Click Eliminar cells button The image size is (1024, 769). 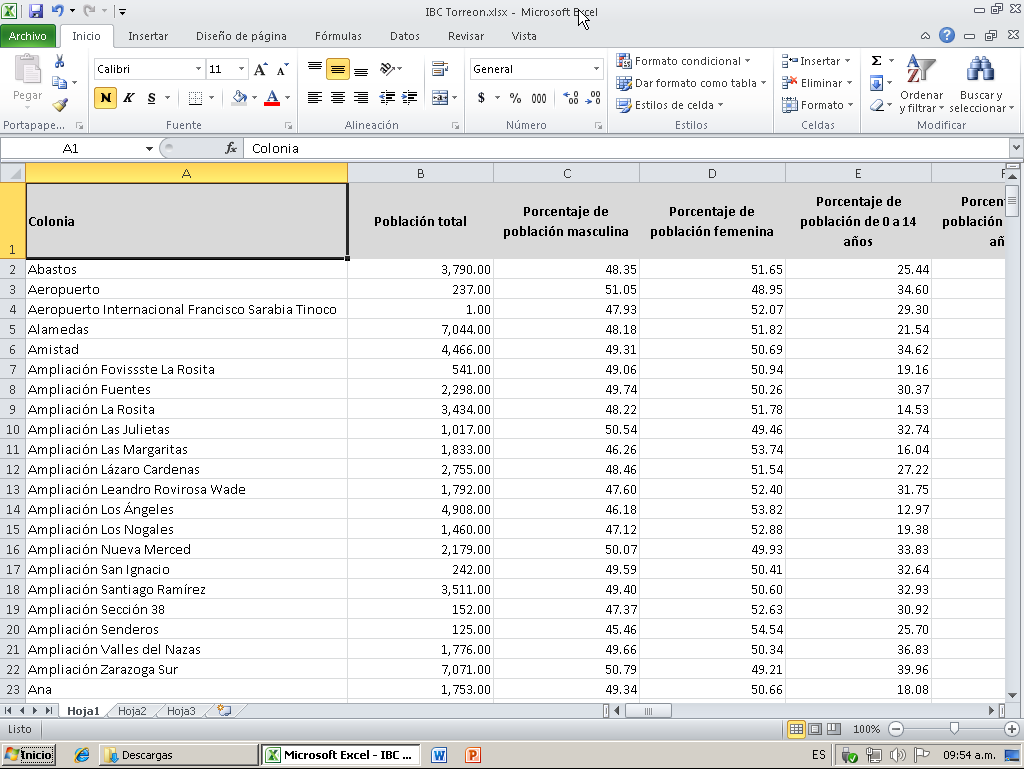click(818, 83)
